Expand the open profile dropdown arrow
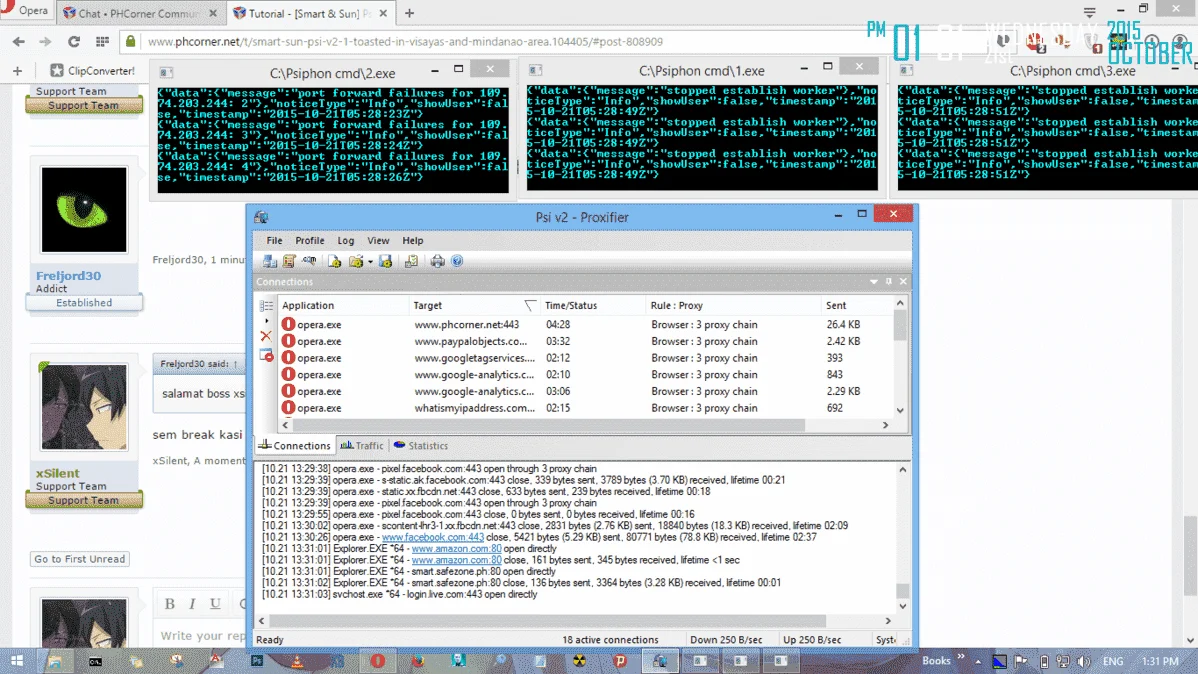 [x=370, y=262]
